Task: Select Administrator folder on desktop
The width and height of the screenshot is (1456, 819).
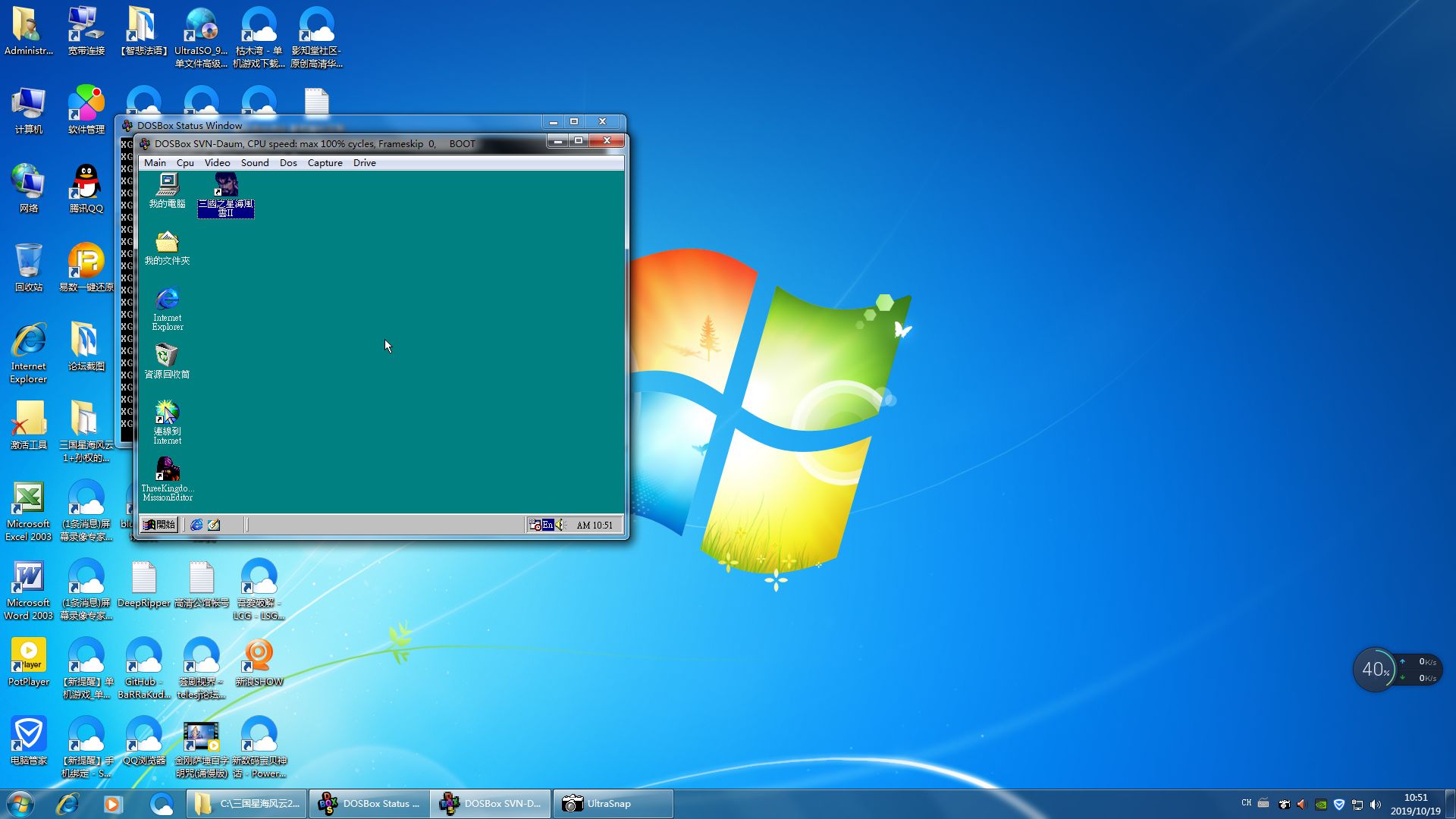Action: [x=28, y=31]
